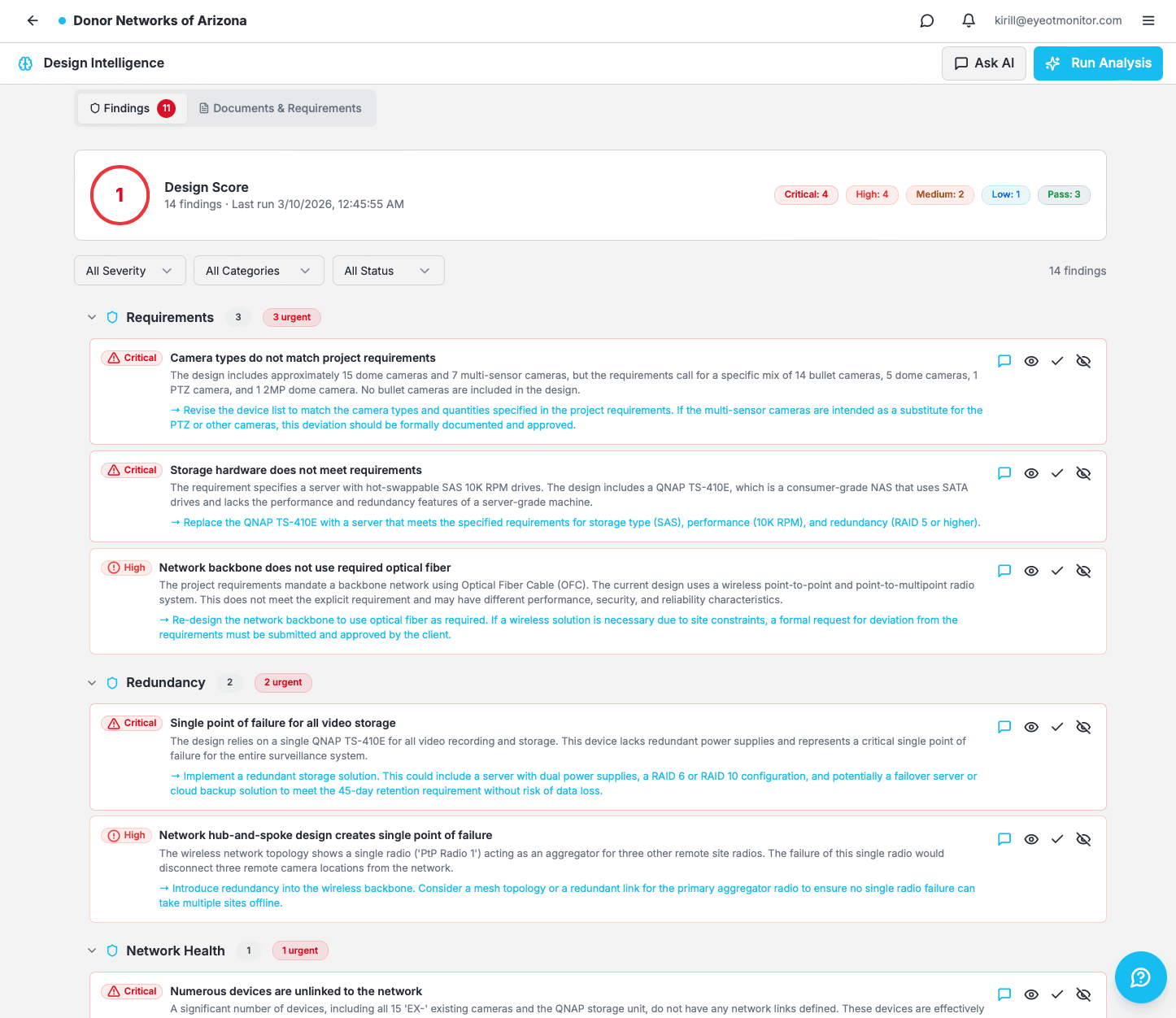Click the Redundancy section shield icon

(x=112, y=683)
